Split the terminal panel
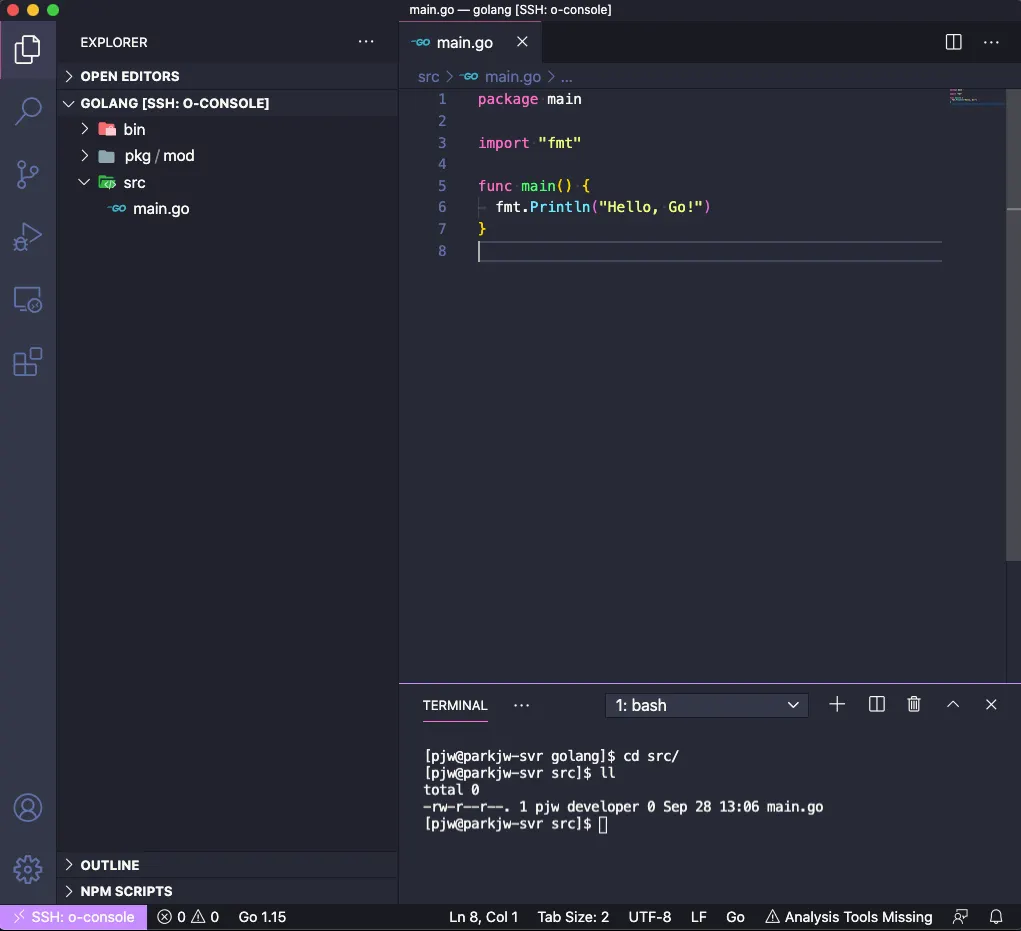 tap(876, 704)
